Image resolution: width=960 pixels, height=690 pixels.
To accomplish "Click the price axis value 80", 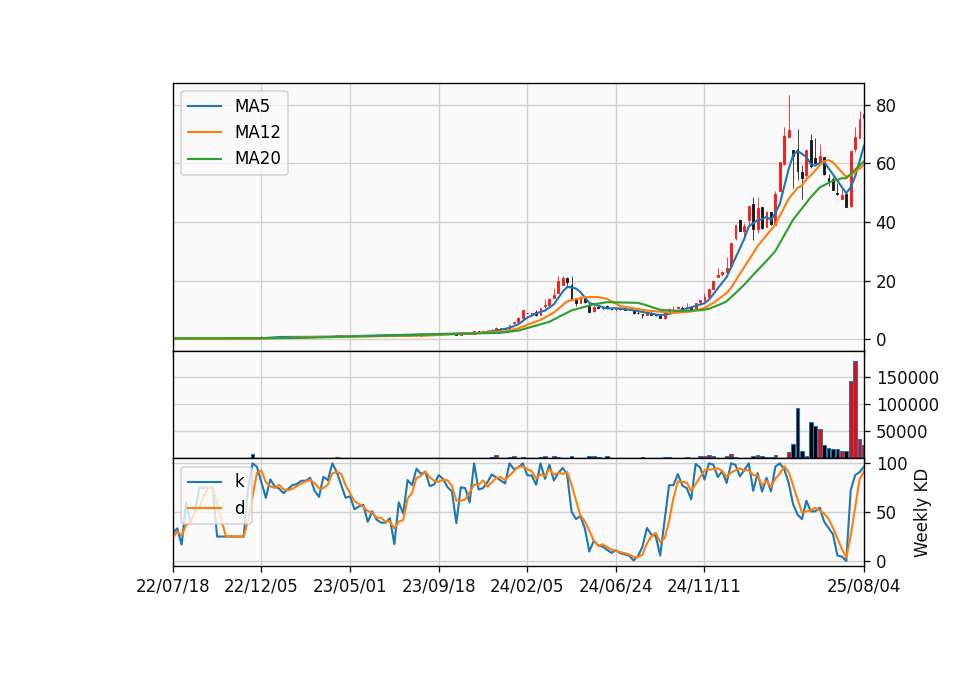I will [x=885, y=106].
